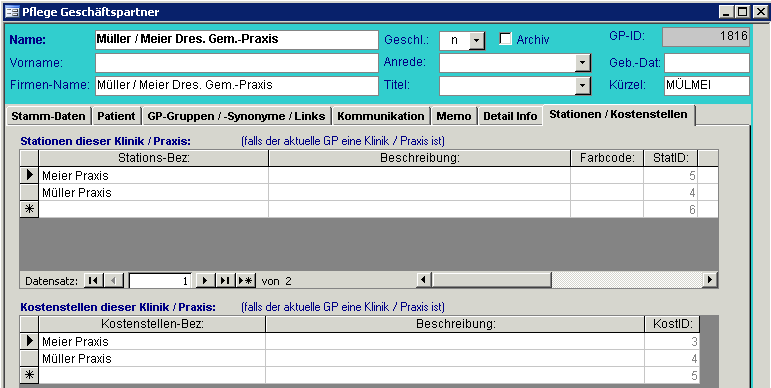This screenshot has height=388, width=771.
Task: Click the GP-ID field showing 1816
Action: click(706, 36)
